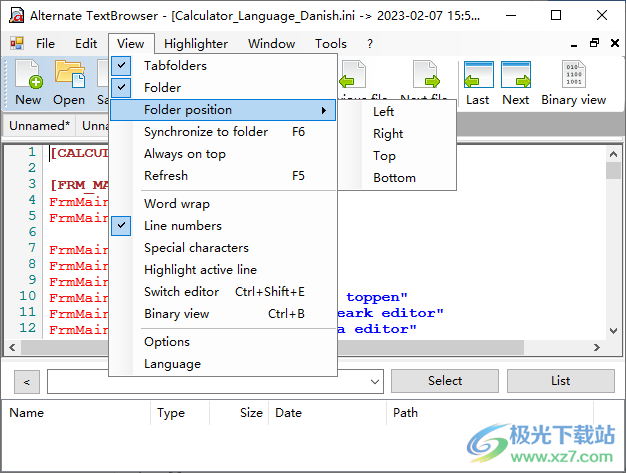Screen dimensions: 626x473
Task: Enable Word wrap in View menu
Action: tap(222, 204)
